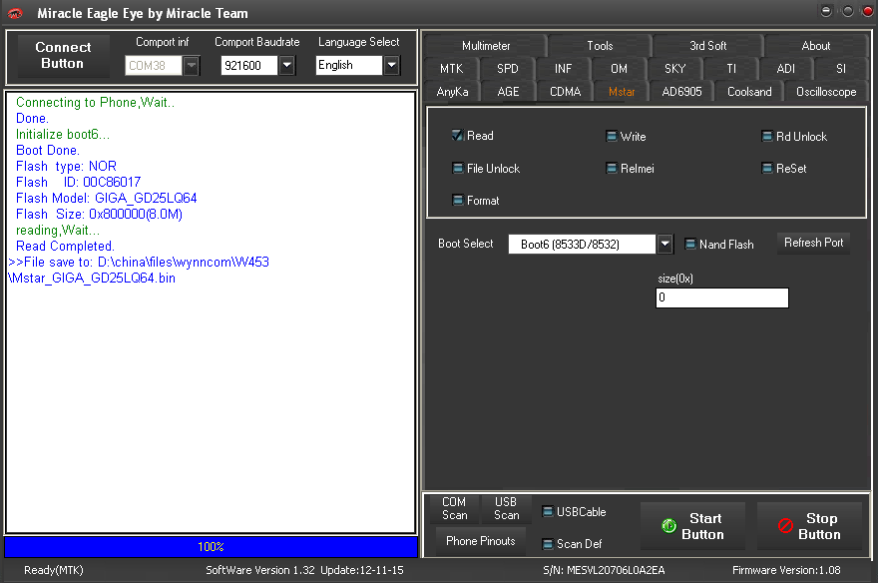Open Phone Pinouts
The image size is (878, 583).
coord(480,541)
